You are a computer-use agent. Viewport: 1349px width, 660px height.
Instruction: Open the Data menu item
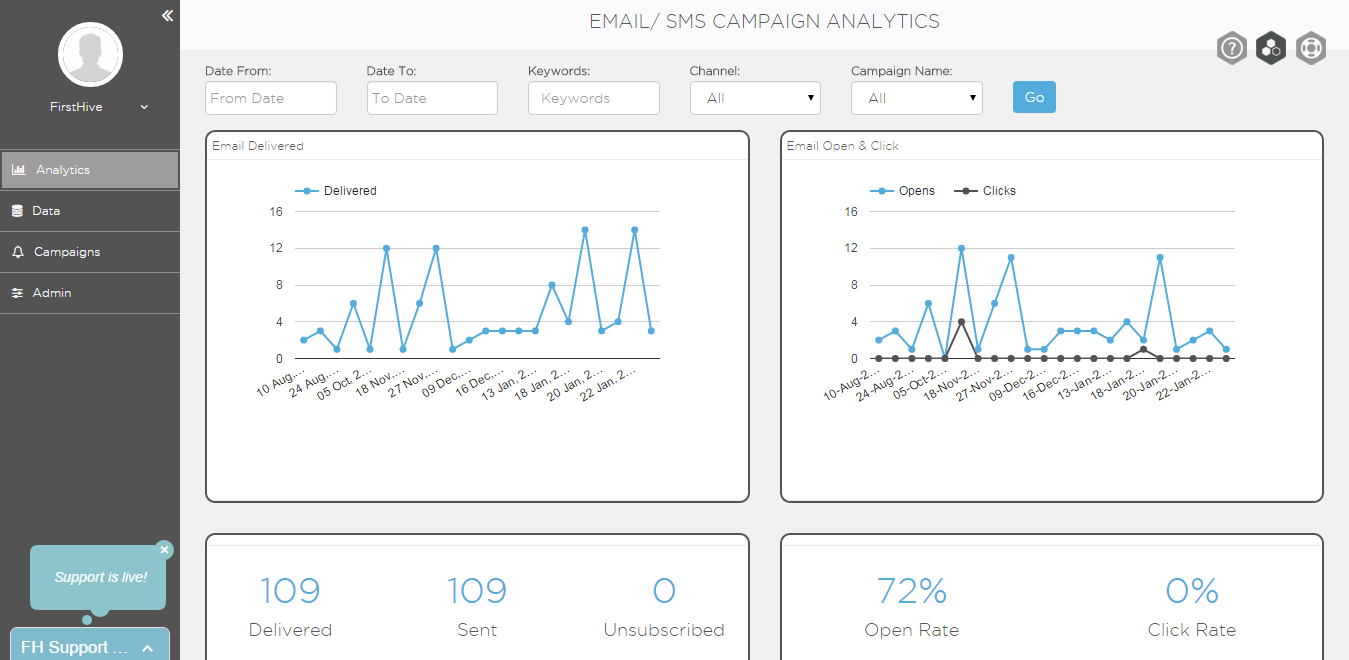(90, 211)
